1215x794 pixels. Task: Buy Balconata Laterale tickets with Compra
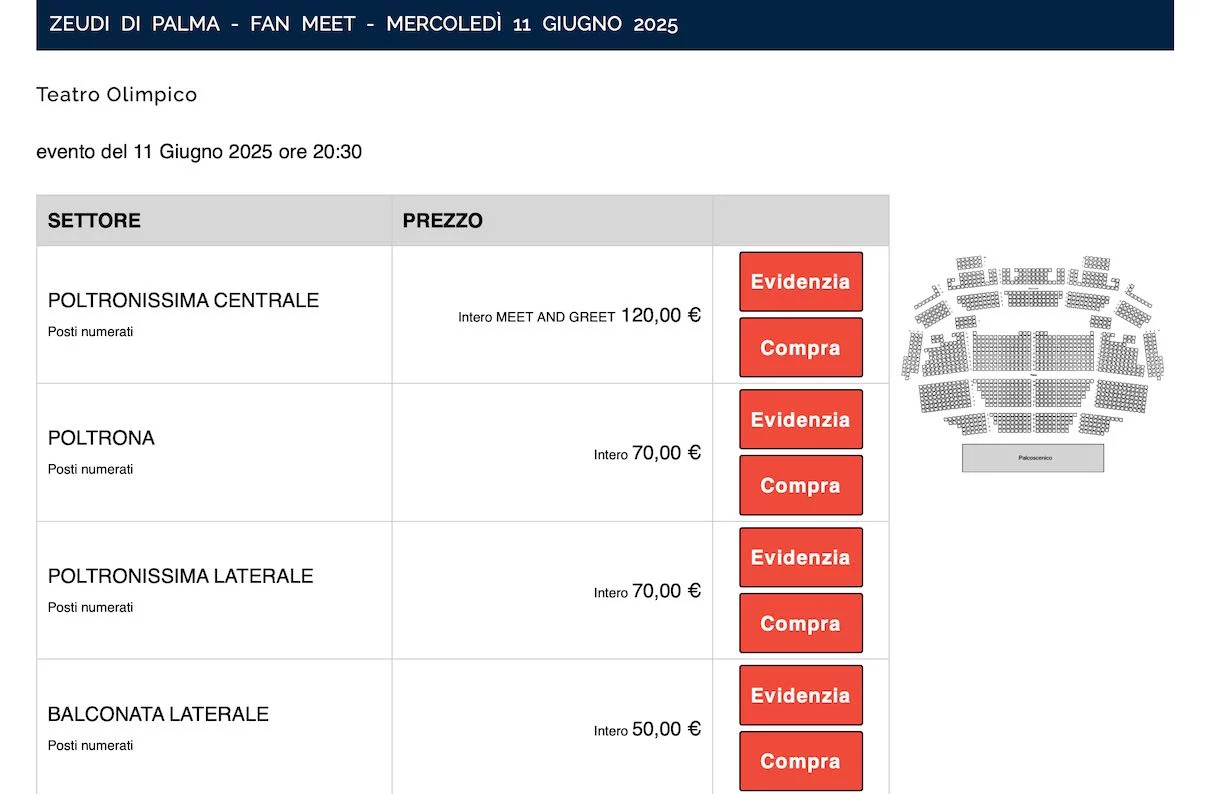800,762
